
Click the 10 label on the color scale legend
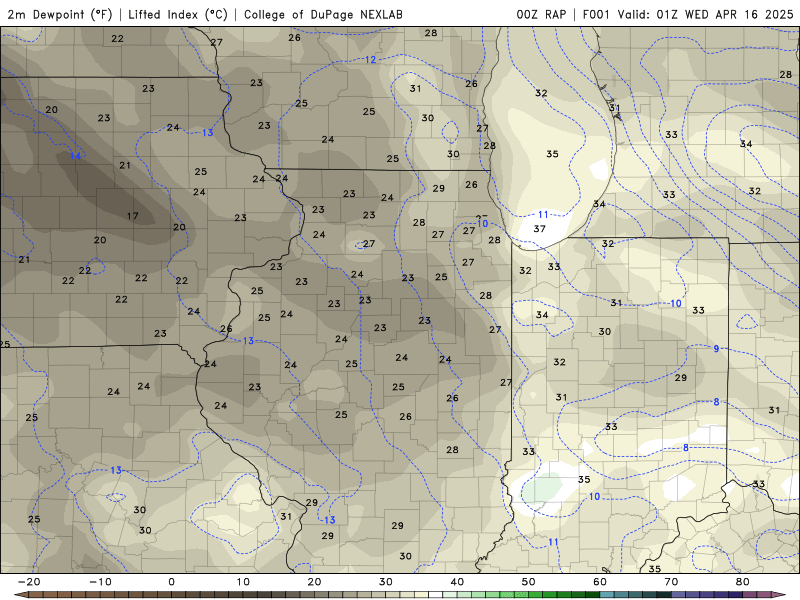(243, 582)
